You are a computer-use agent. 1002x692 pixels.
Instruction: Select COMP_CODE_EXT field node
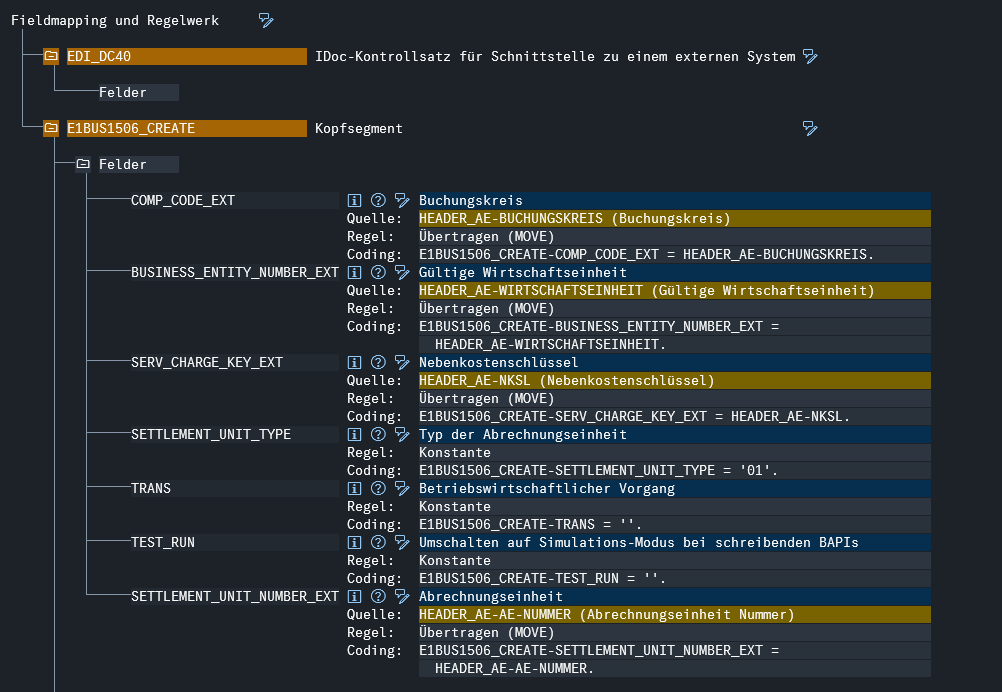pyautogui.click(x=235, y=201)
